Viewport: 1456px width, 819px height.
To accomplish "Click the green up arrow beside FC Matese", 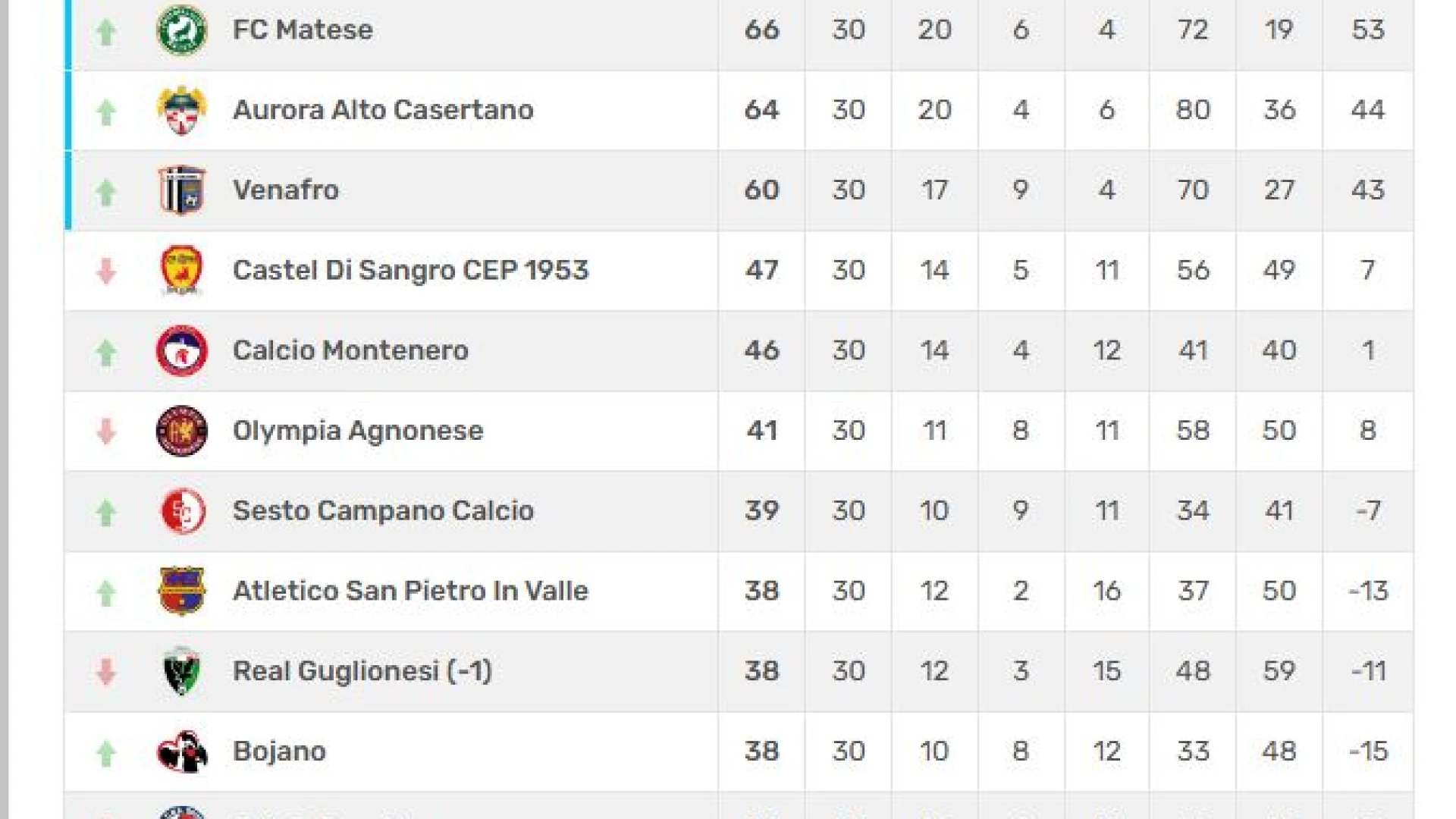I will (x=106, y=32).
